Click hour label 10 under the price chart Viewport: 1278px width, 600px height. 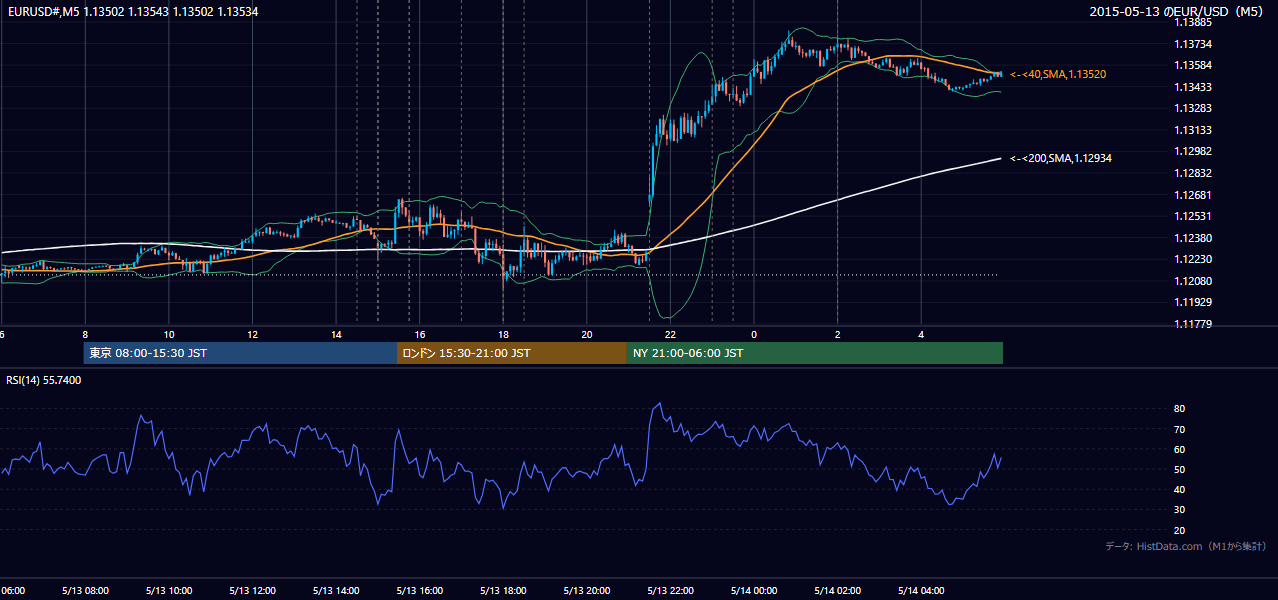(x=169, y=334)
